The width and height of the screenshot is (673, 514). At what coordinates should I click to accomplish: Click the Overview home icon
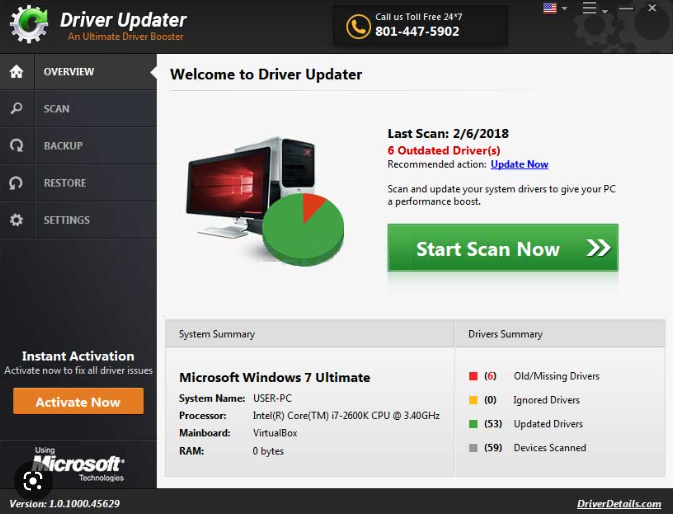click(x=16, y=71)
